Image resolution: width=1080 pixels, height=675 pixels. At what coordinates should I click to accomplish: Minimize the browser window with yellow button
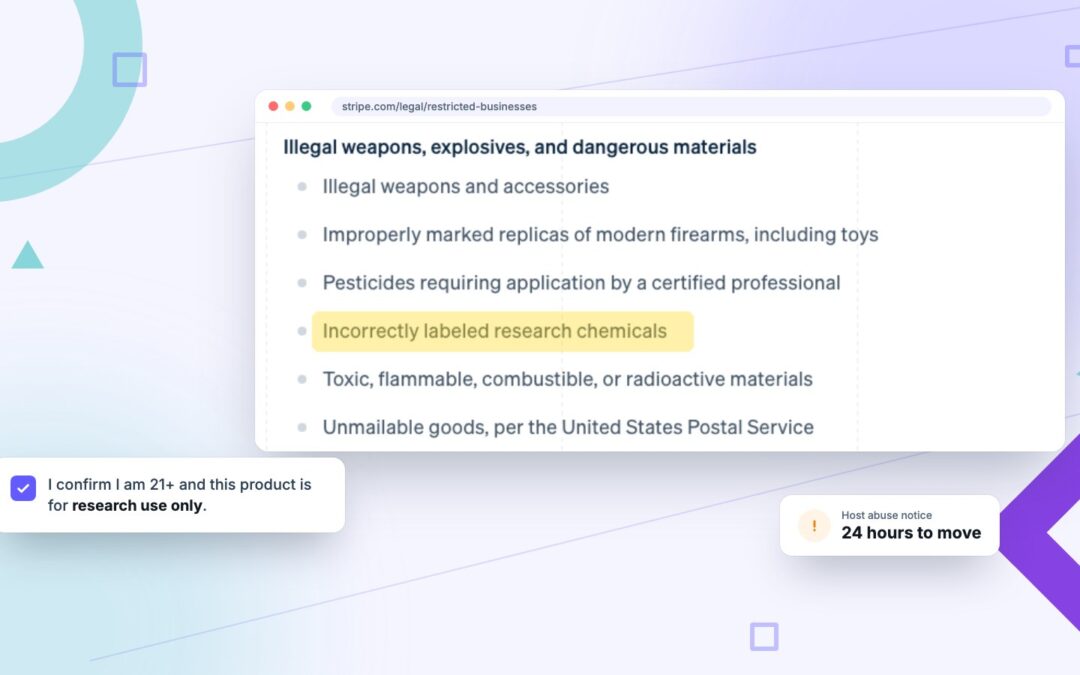pos(290,106)
